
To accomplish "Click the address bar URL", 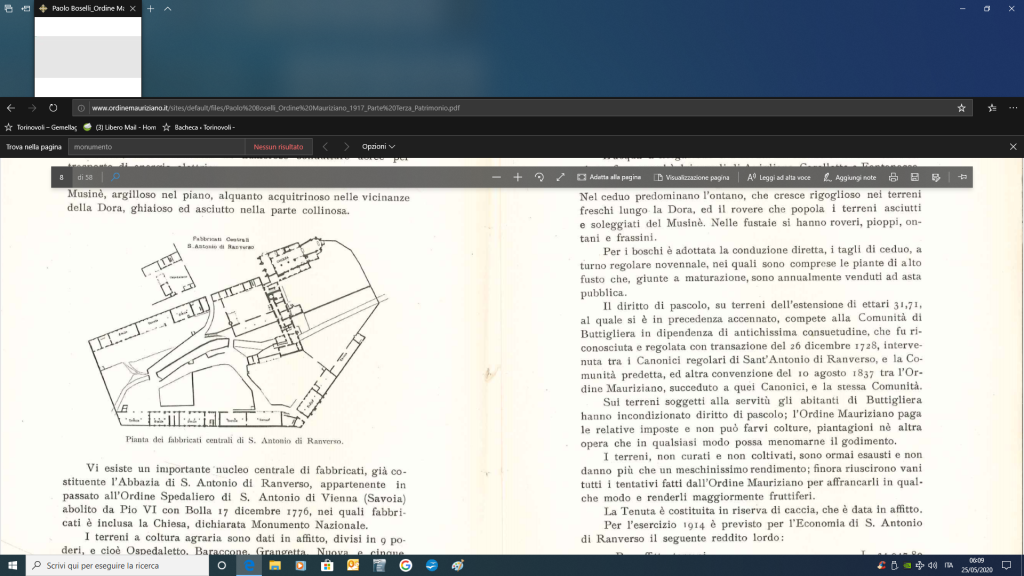I will tap(276, 108).
